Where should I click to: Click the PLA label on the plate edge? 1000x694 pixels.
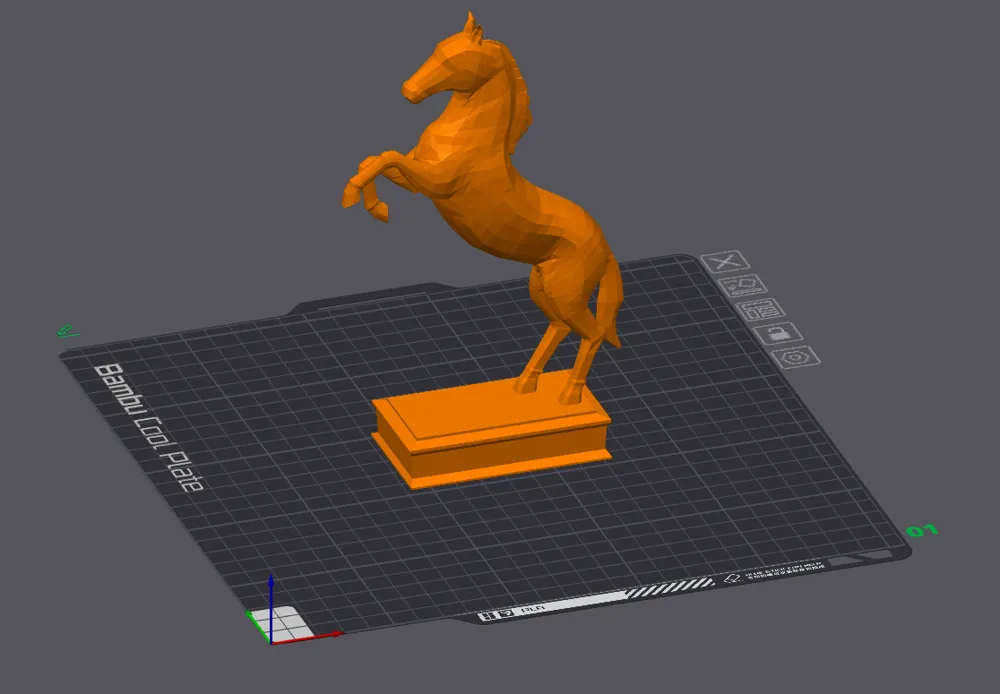(x=533, y=610)
